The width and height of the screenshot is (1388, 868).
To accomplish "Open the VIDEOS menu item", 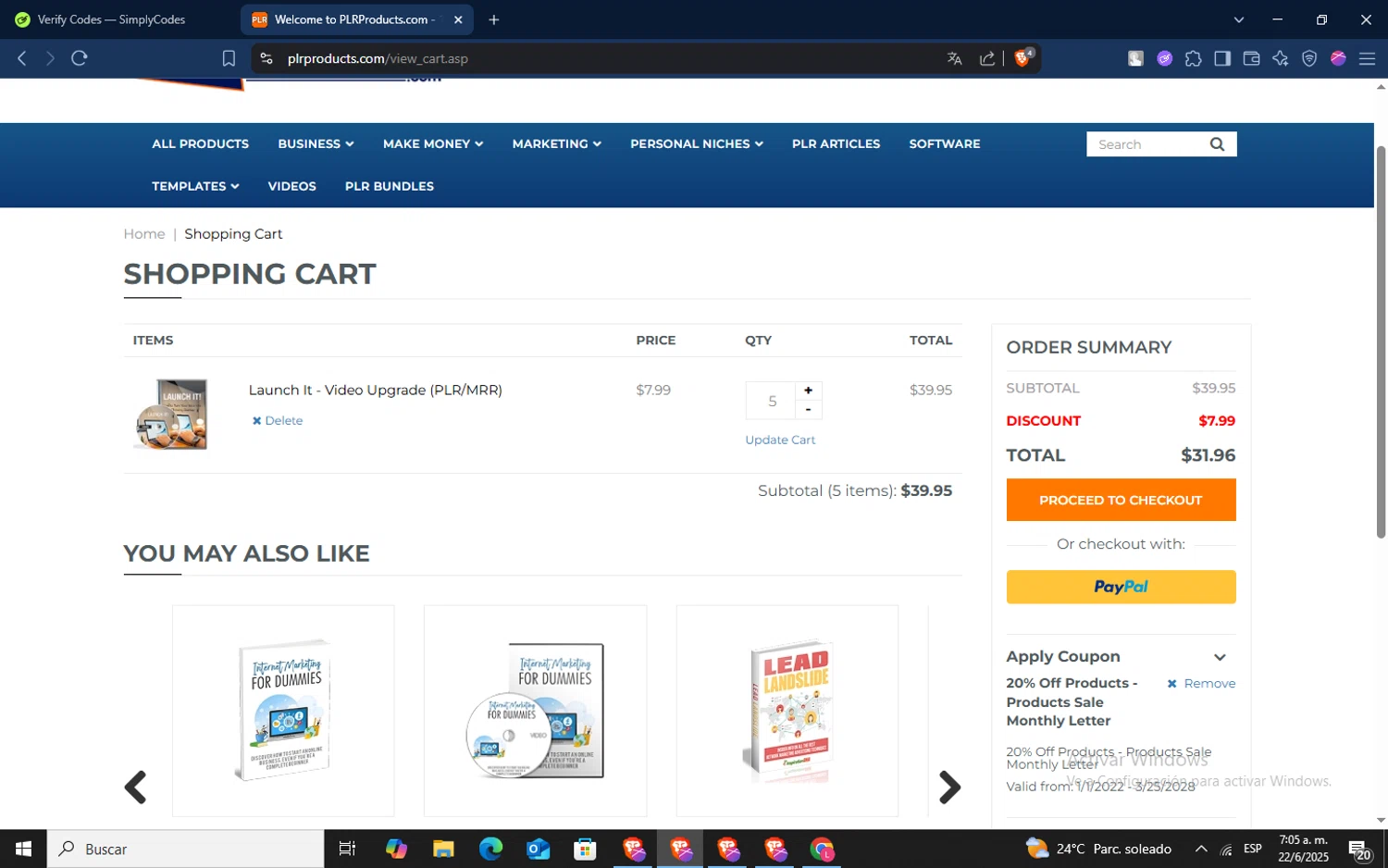I will coord(291,186).
